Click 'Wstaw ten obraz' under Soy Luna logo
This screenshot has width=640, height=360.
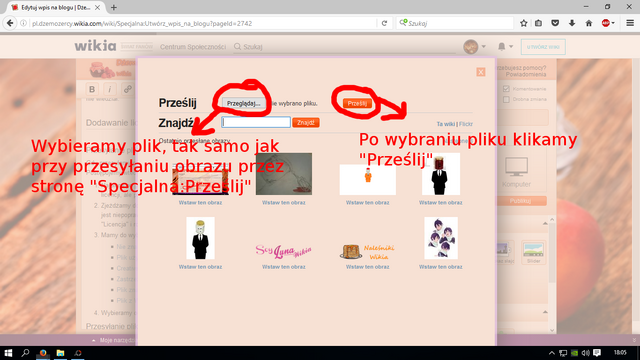284,267
